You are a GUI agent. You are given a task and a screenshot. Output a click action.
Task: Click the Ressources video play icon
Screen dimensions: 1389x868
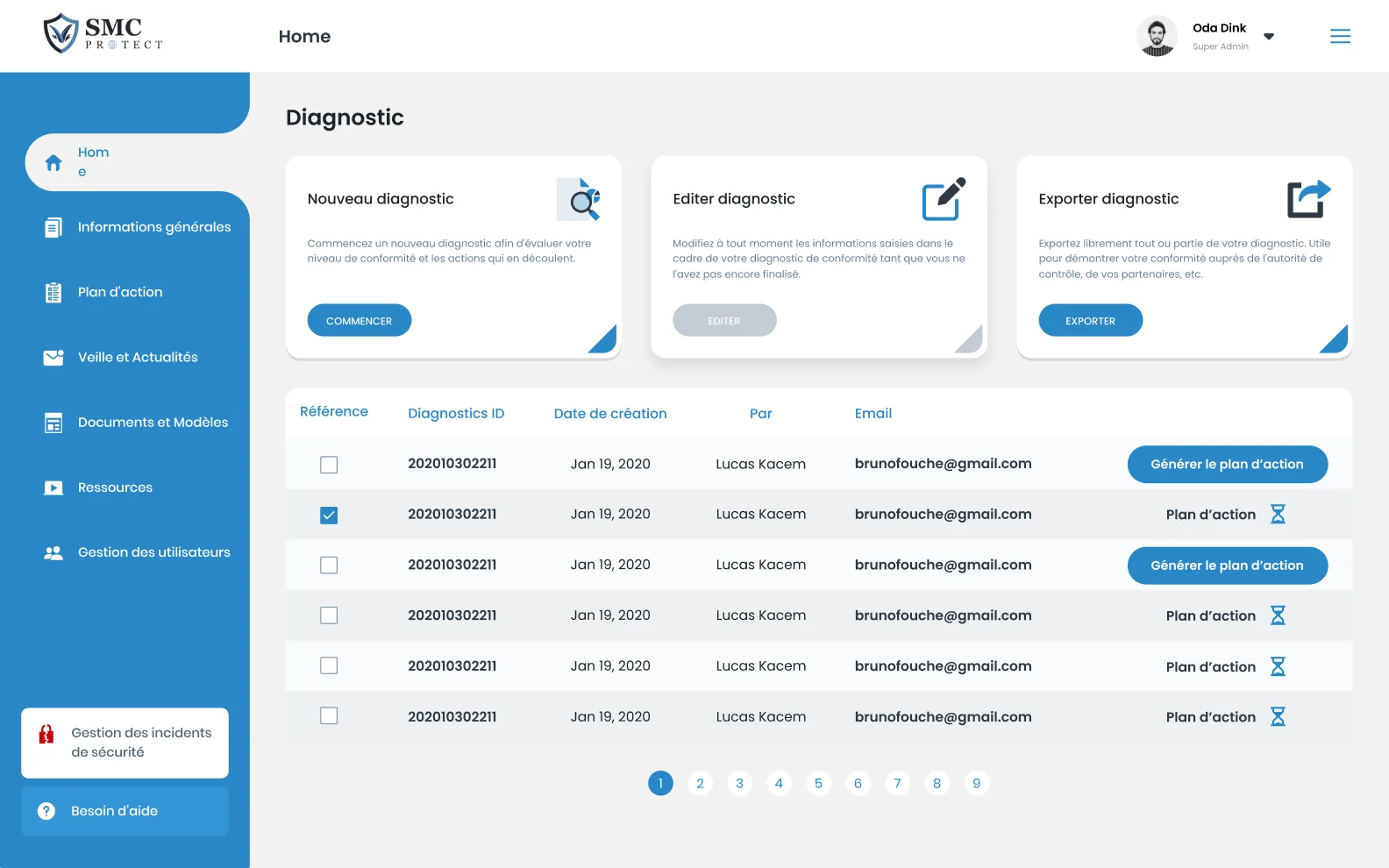coord(53,487)
